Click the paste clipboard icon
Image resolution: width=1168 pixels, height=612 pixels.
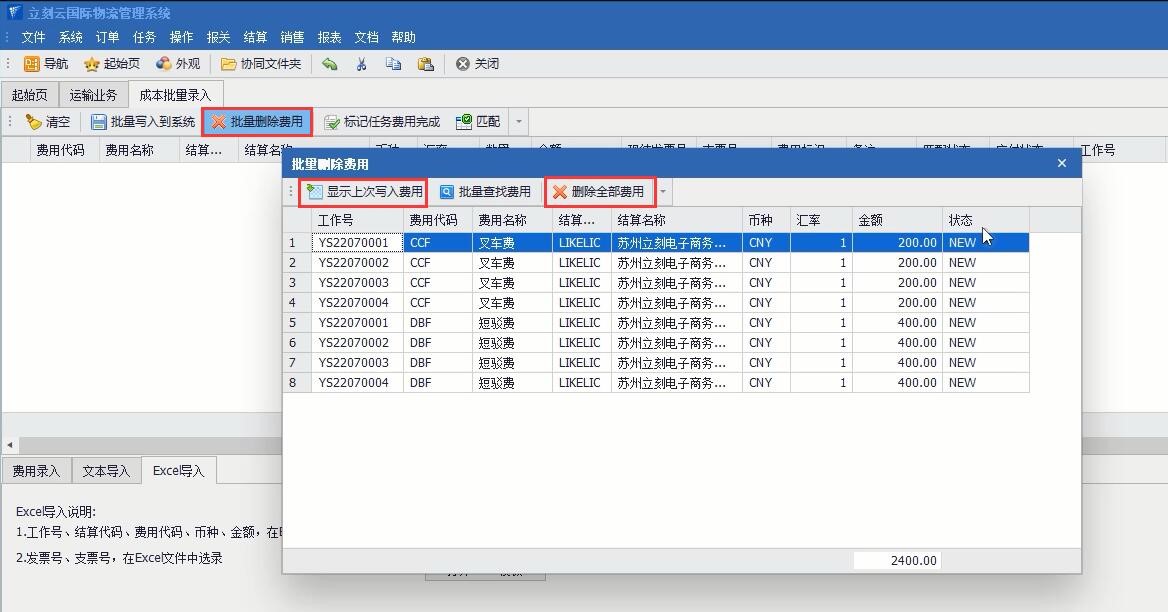[425, 64]
